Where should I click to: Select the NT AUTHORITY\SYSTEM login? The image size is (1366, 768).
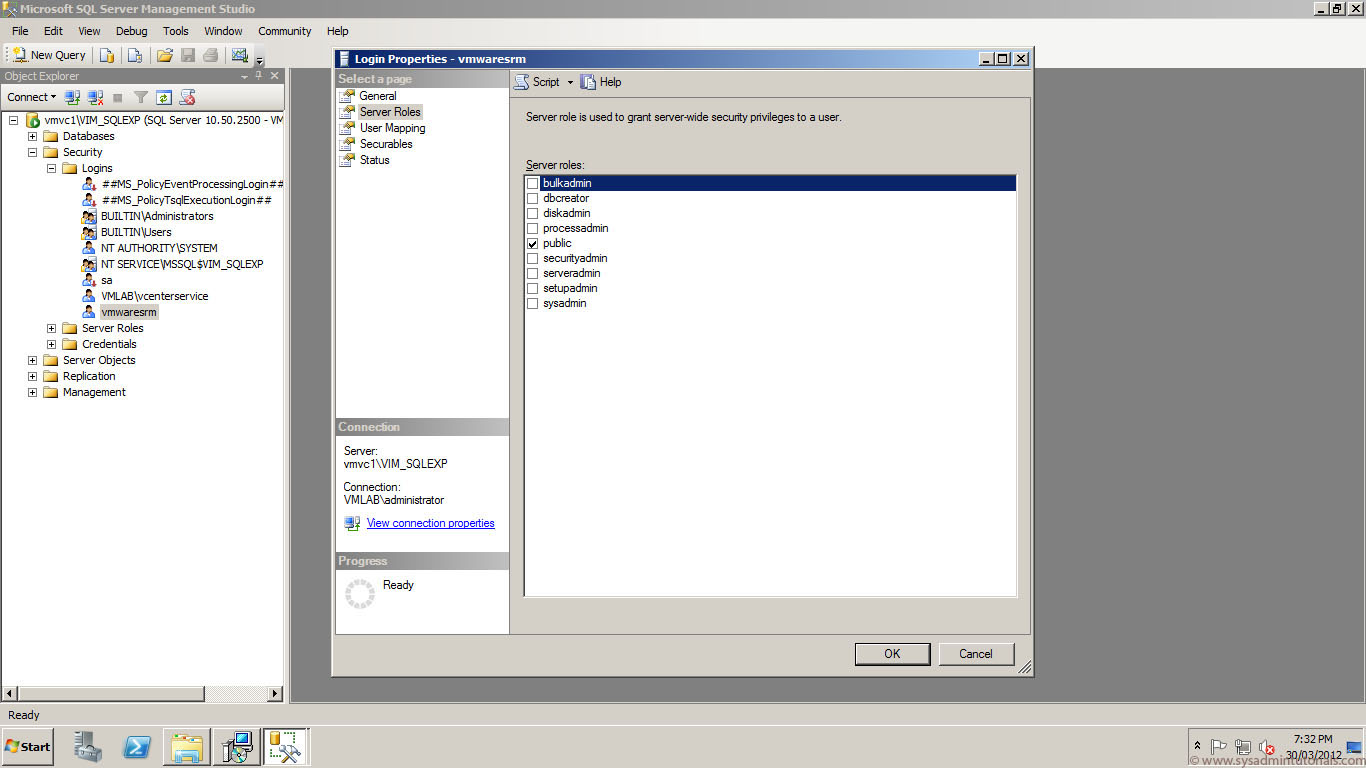(159, 248)
